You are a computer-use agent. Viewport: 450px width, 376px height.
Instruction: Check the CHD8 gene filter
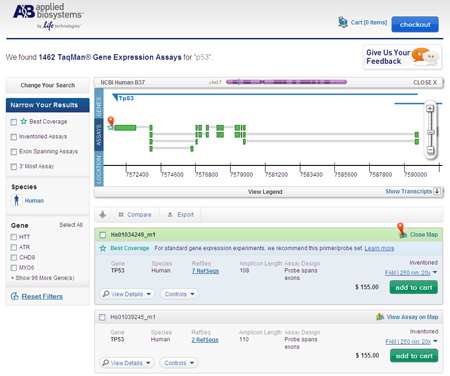(x=14, y=258)
